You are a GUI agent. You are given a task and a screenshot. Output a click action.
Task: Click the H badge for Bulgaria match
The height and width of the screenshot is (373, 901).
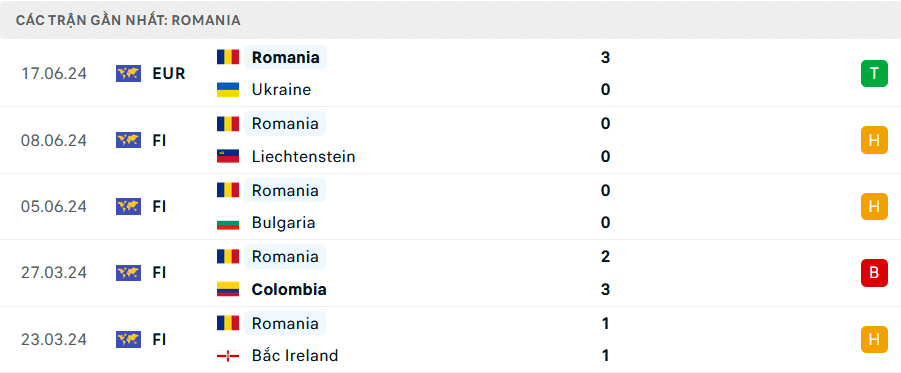point(874,206)
